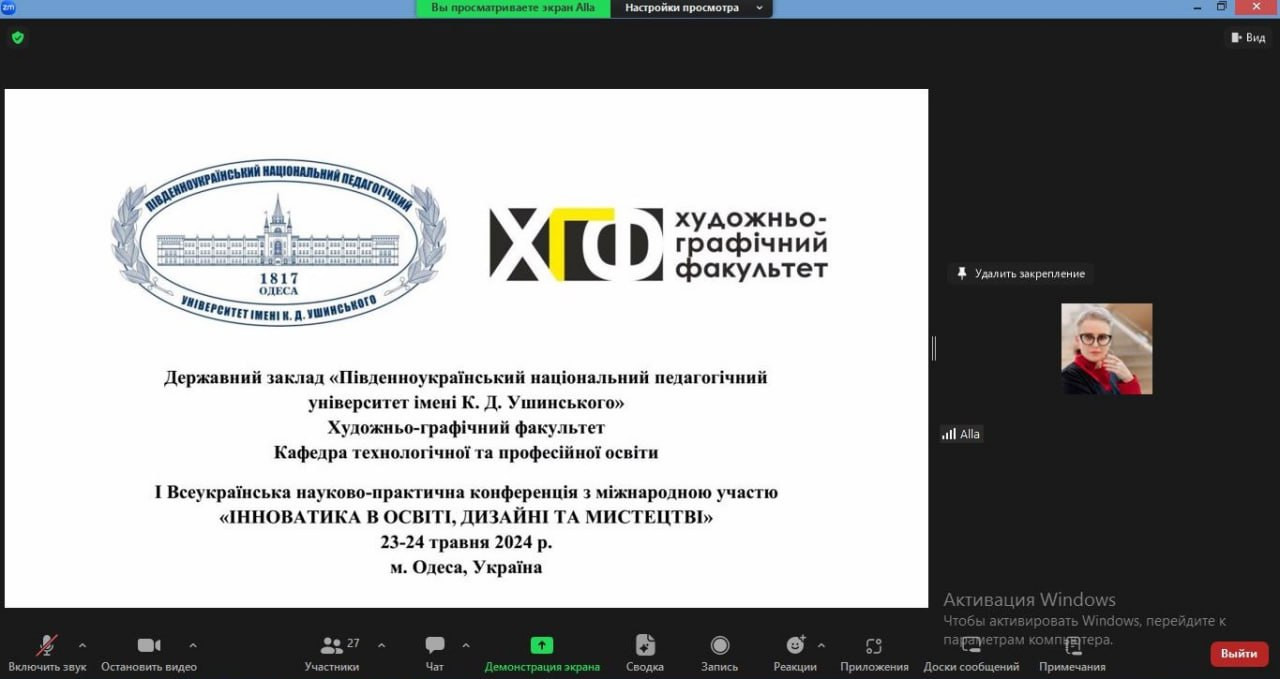The image size is (1280, 679).
Task: Start recording with Запись icon
Action: pos(720,646)
